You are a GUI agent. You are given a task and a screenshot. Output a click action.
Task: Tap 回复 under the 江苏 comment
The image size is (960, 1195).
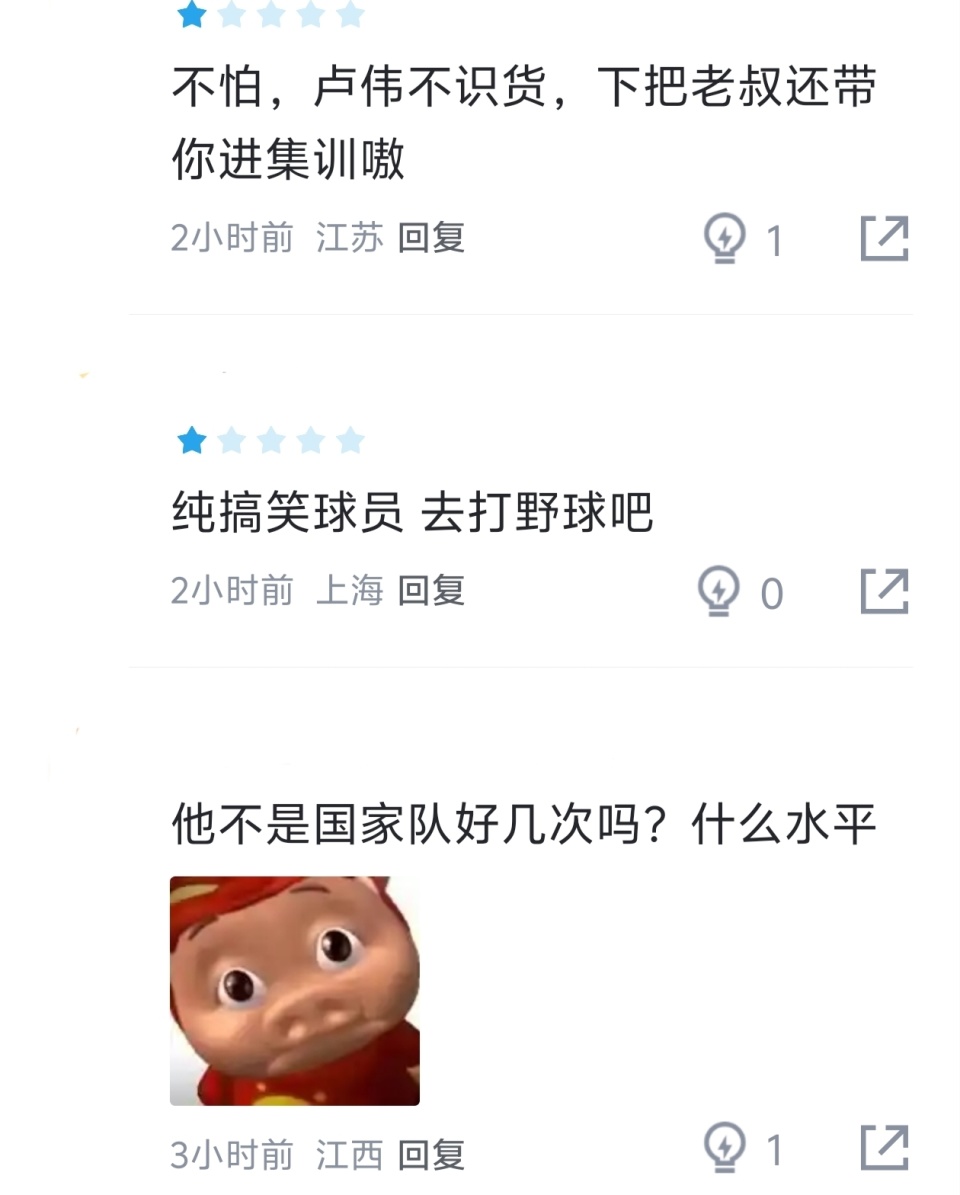pyautogui.click(x=431, y=238)
